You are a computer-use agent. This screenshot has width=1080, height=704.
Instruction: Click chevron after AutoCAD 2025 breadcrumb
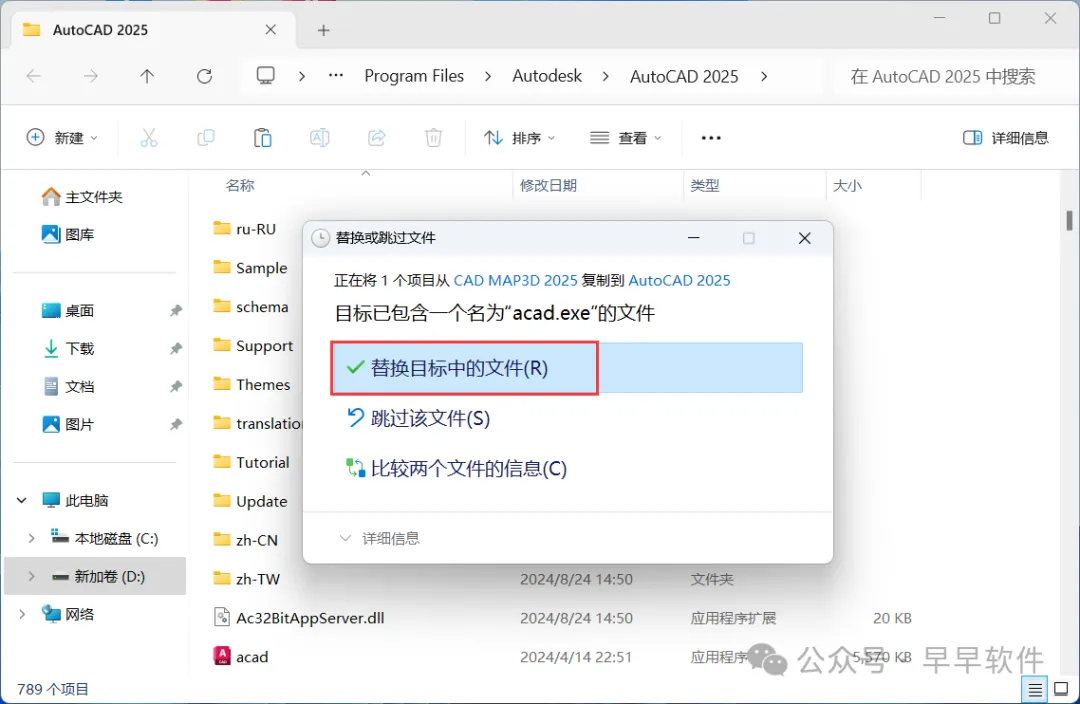point(764,76)
